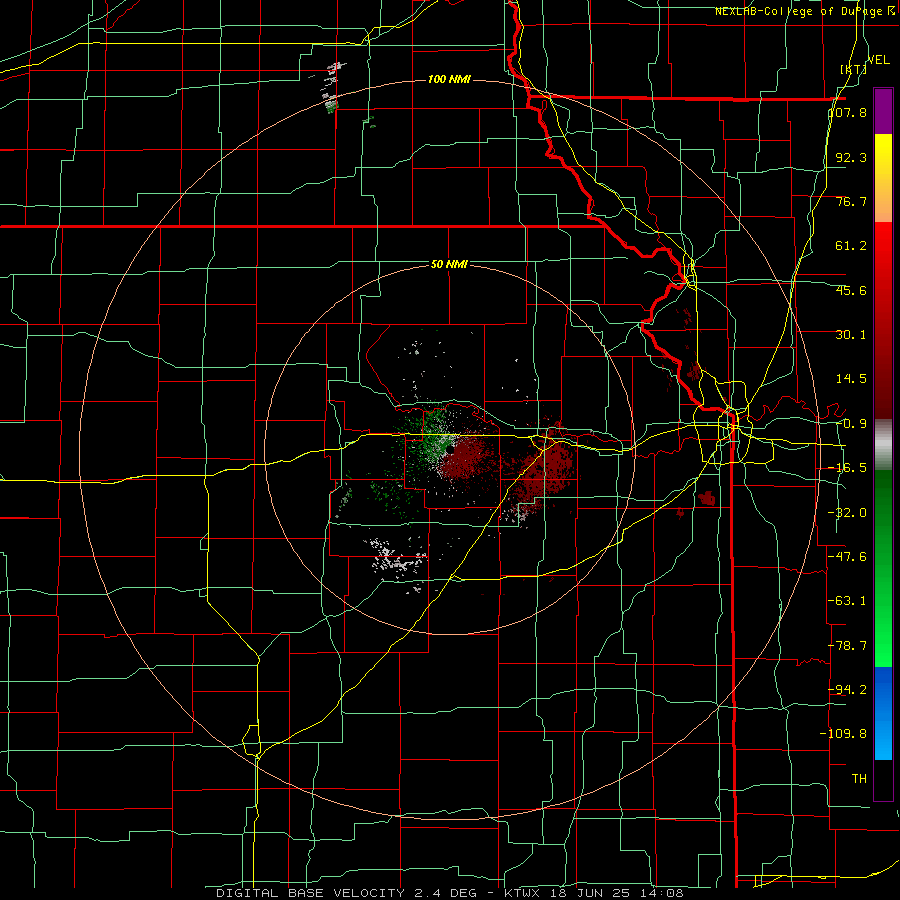
Task: Click the 50 NMI range ring label
Action: click(x=449, y=264)
